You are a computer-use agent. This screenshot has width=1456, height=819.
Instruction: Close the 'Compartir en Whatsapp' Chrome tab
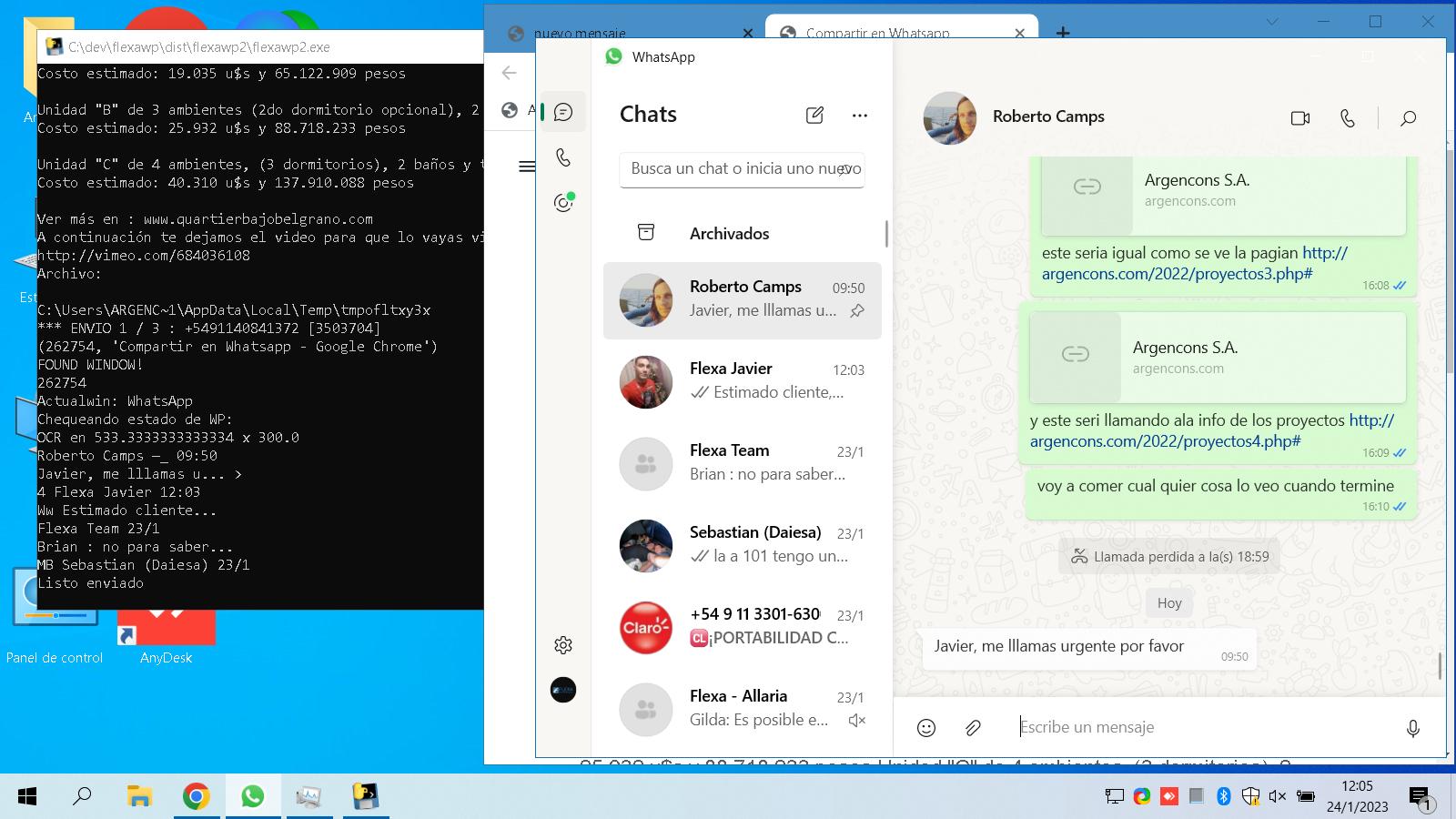click(x=1019, y=33)
